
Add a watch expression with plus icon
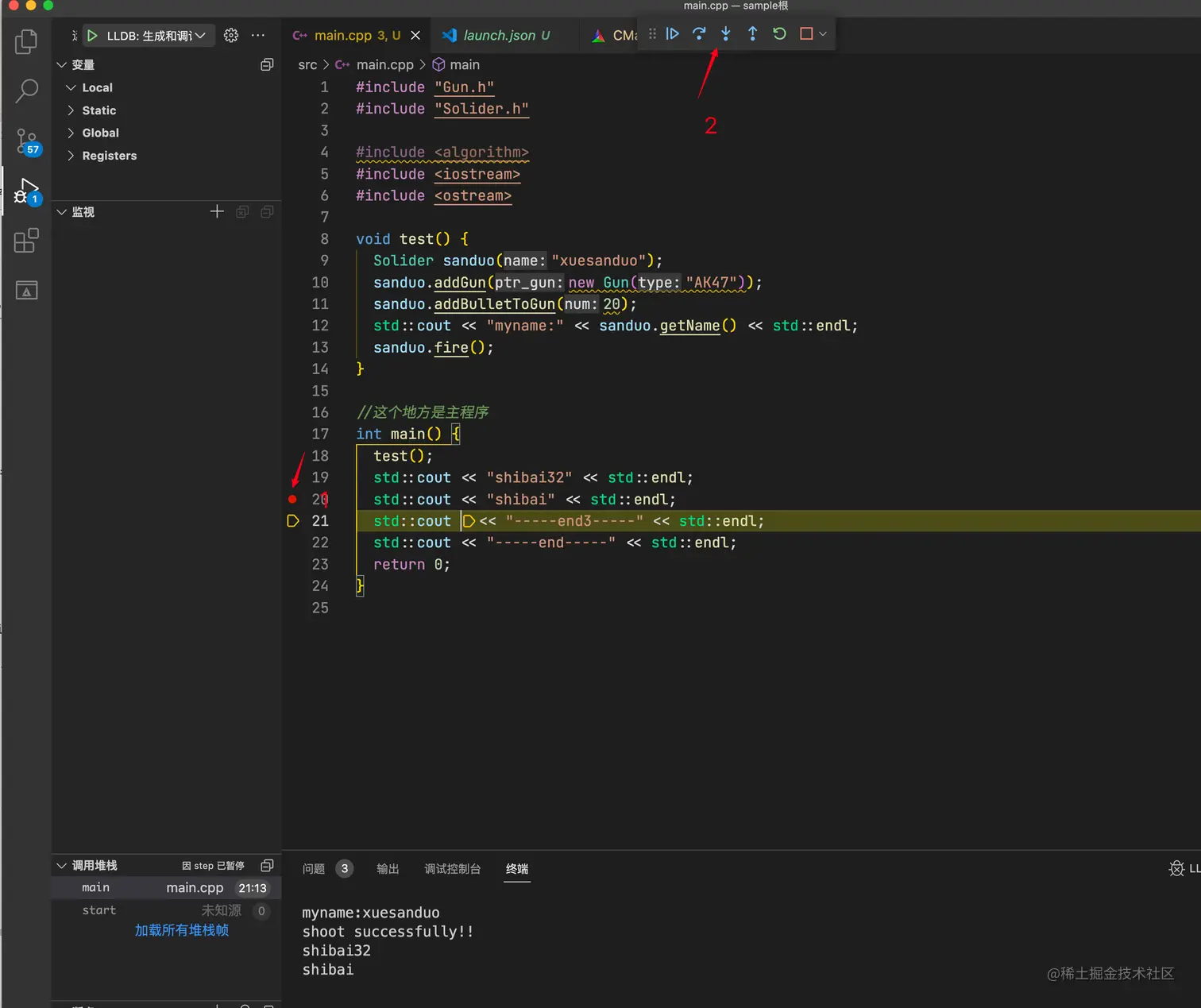217,211
